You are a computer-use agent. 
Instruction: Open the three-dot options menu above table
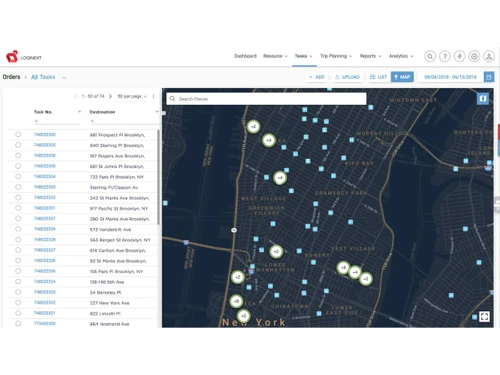pyautogui.click(x=153, y=96)
